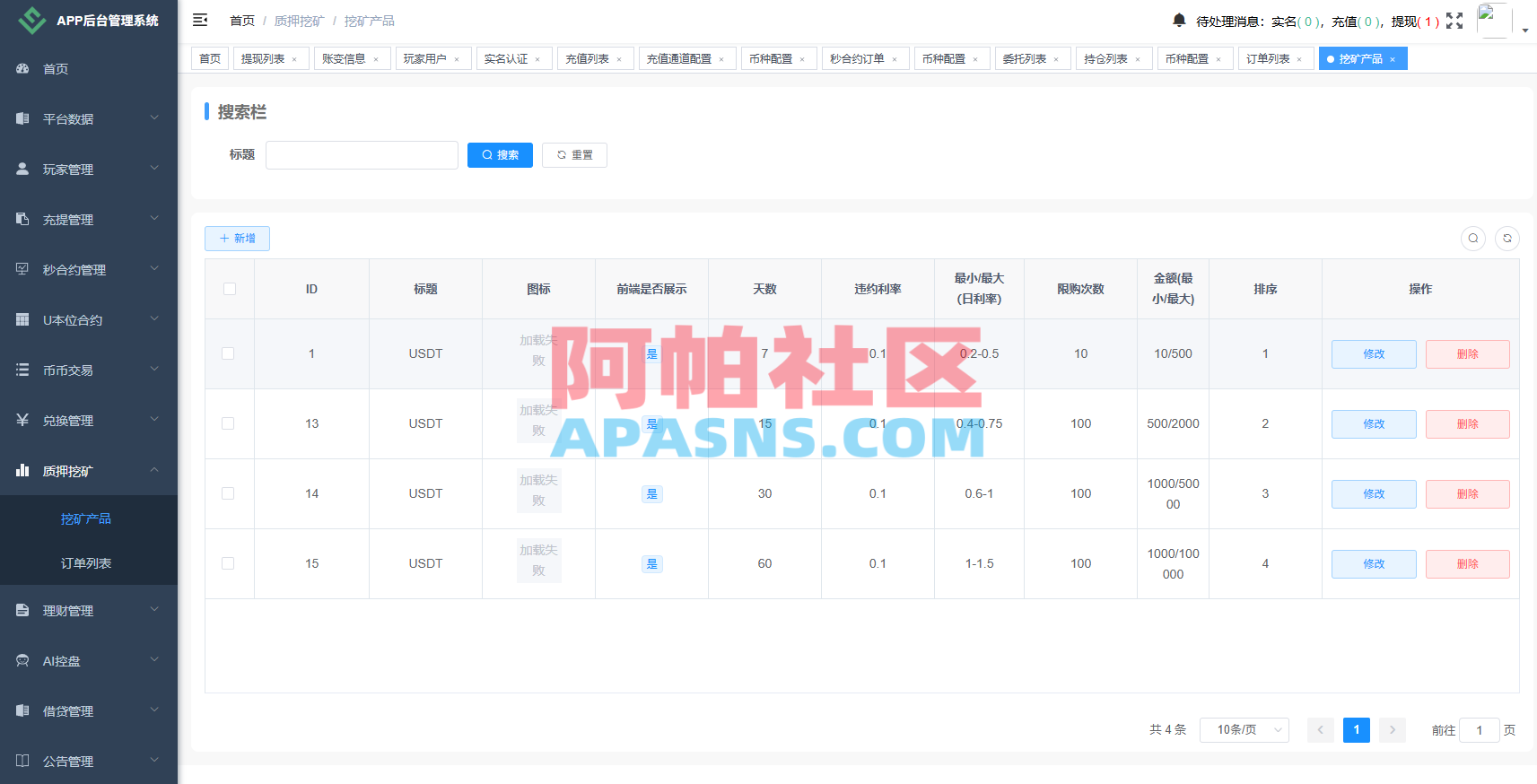Click the 前往 page number input
Screen dimensions: 1537x784
click(1480, 730)
